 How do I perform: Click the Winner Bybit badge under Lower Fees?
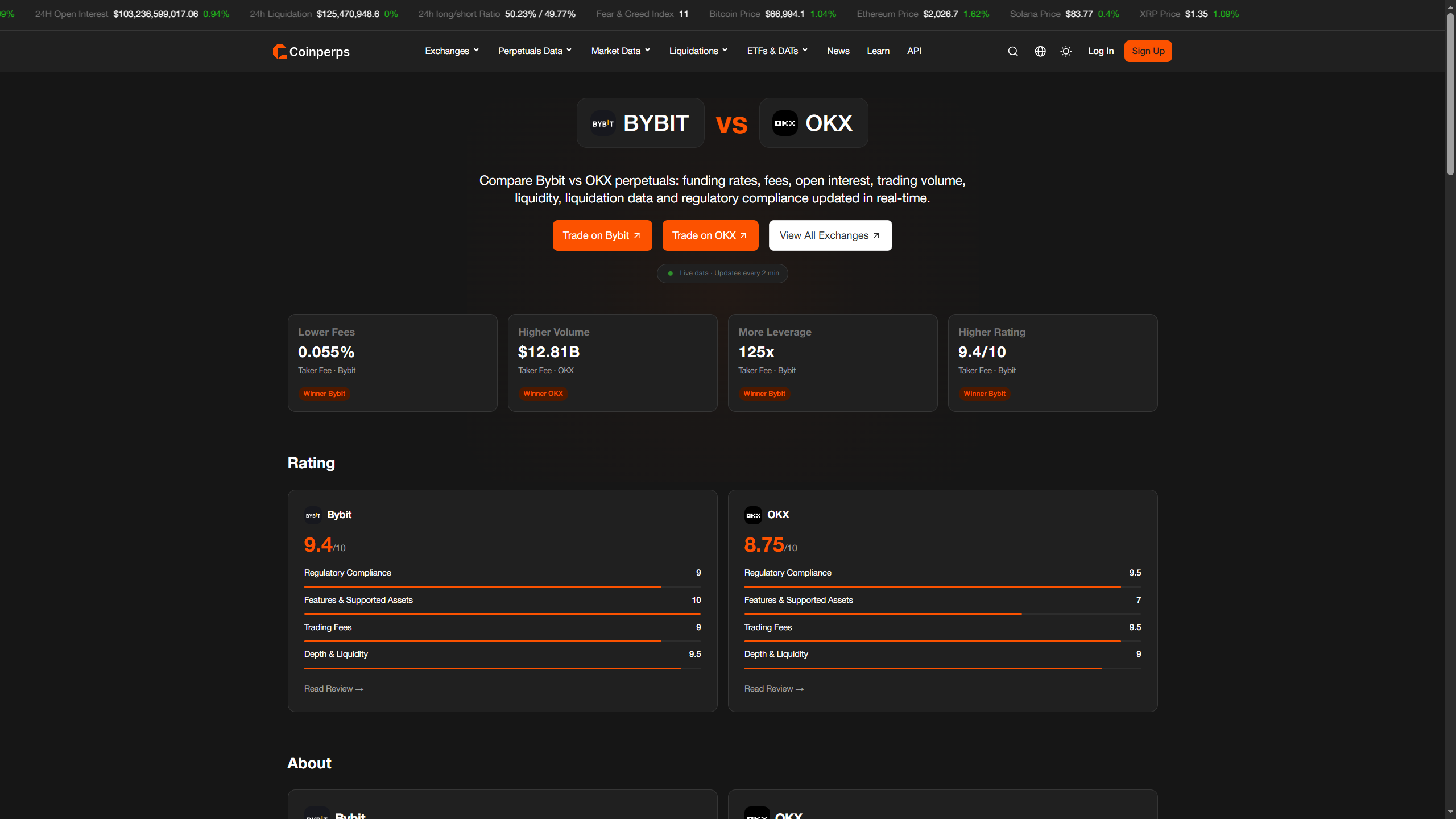[324, 394]
